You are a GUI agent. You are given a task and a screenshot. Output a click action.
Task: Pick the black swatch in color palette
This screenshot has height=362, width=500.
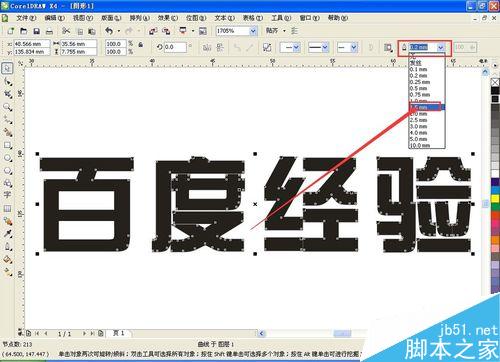(495, 91)
